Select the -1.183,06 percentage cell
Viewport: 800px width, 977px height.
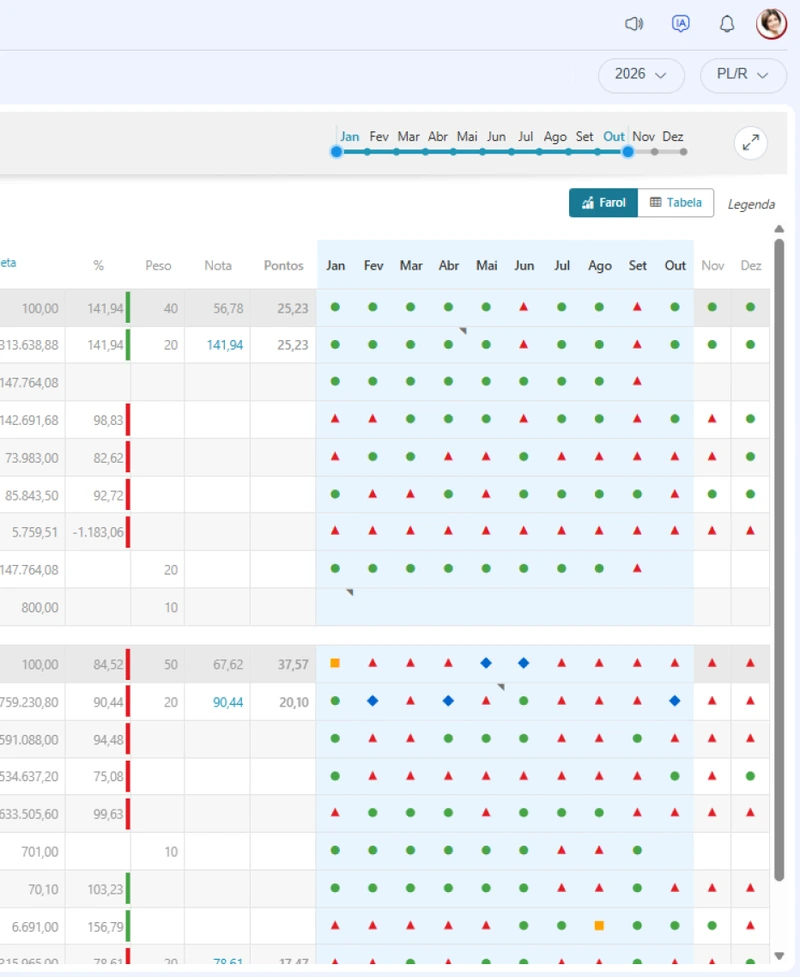pyautogui.click(x=98, y=532)
